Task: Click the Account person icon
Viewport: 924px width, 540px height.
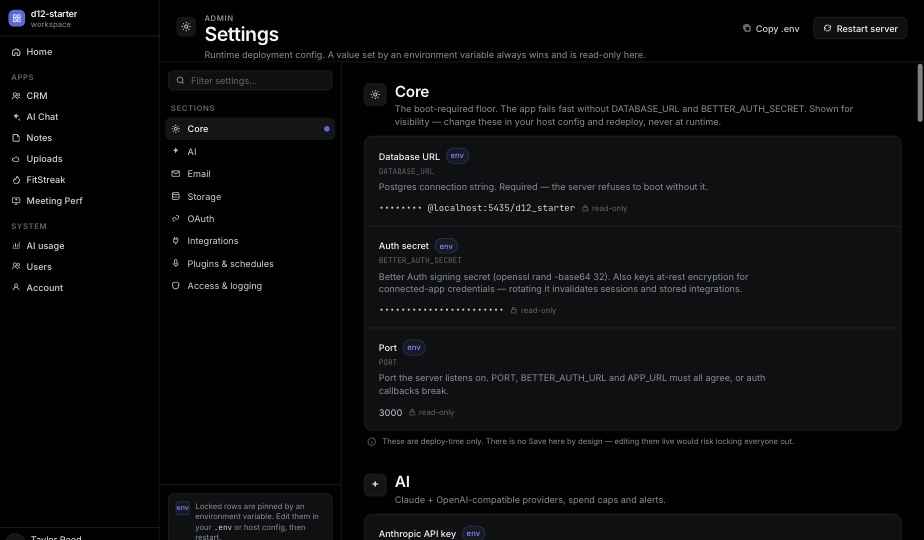Action: coord(16,287)
